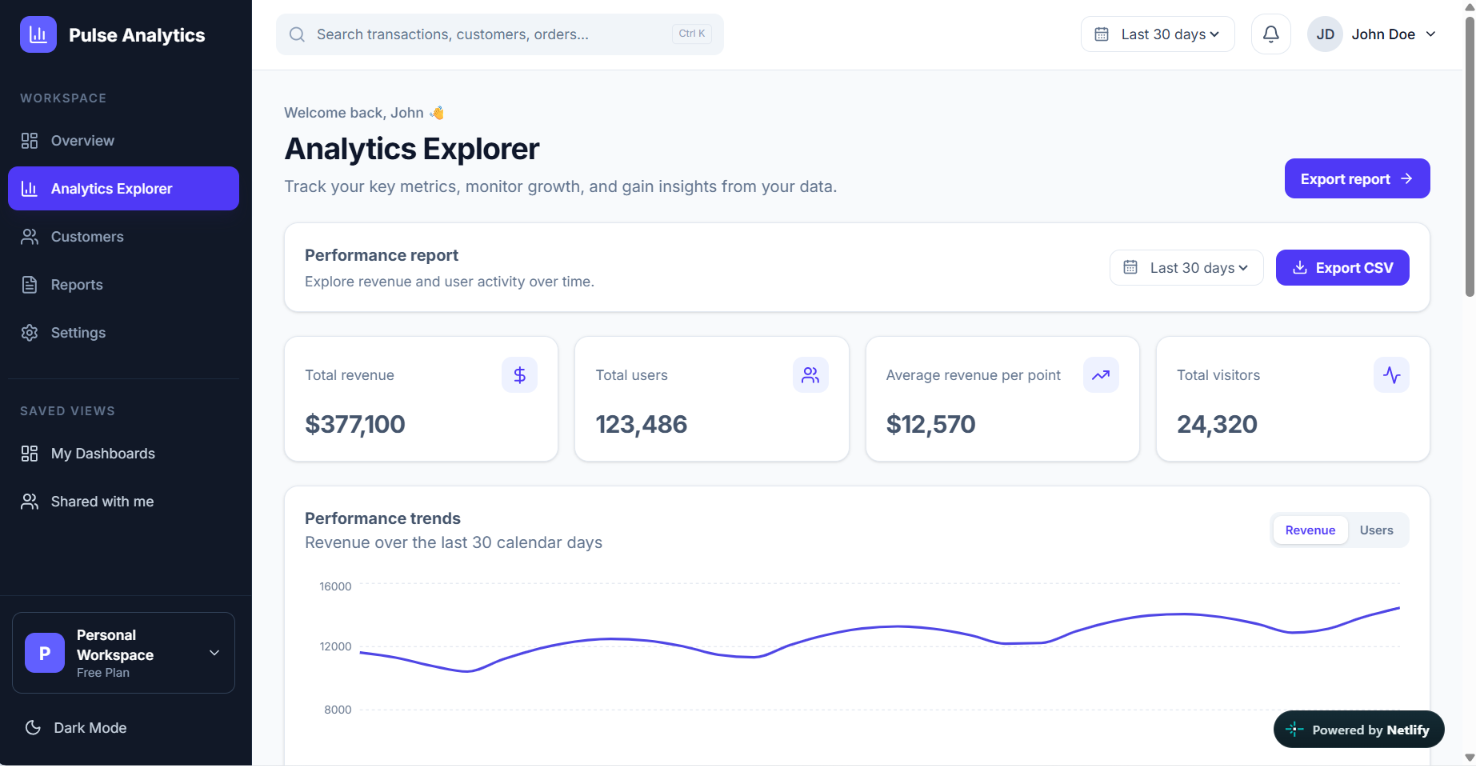Switch chart to Revenue
1476x766 pixels.
point(1310,530)
